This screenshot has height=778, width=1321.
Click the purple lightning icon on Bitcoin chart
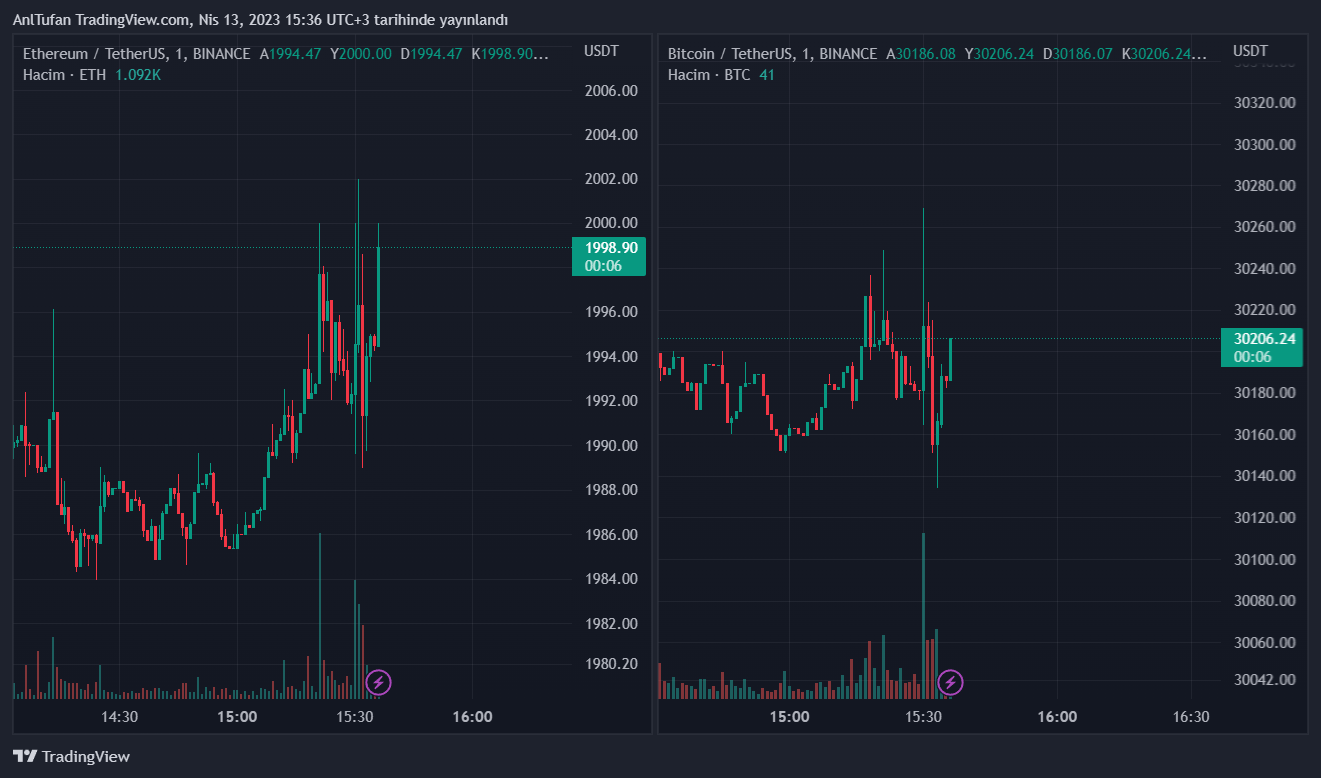click(x=951, y=683)
